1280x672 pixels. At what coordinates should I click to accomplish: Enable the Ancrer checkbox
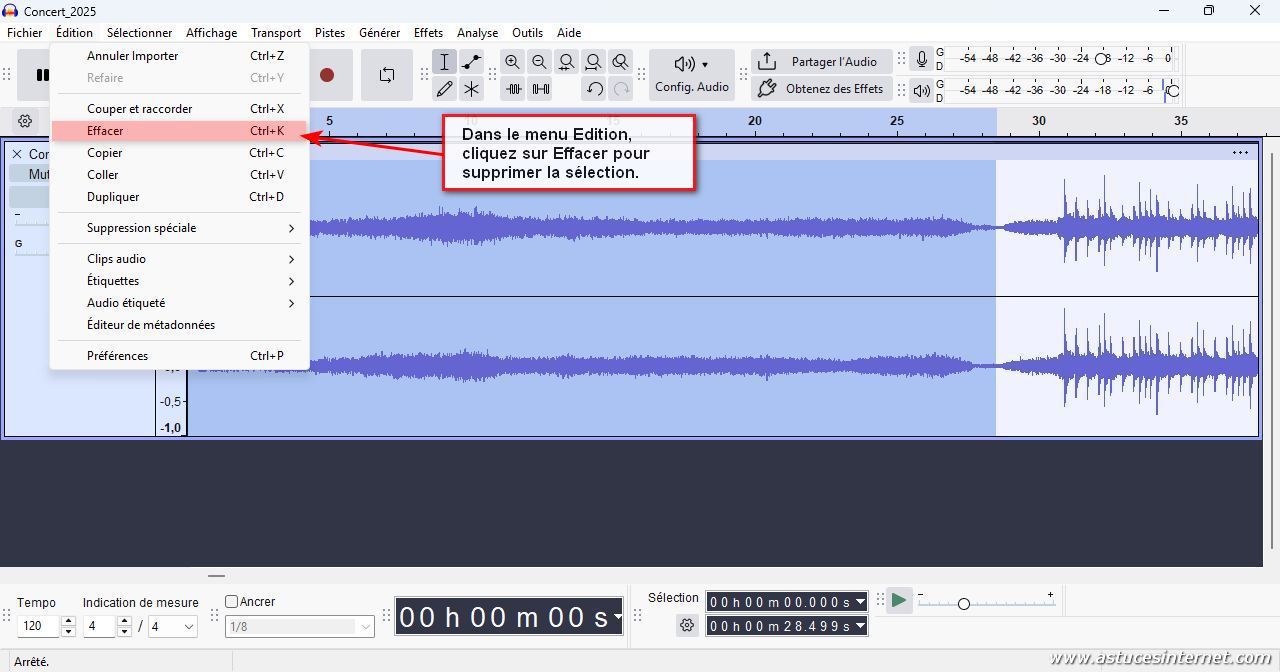(x=232, y=602)
